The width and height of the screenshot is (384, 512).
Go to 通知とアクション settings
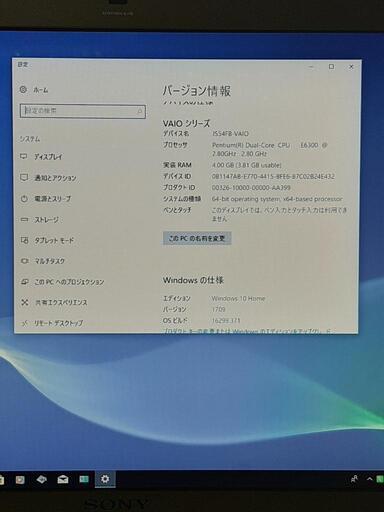tap(55, 178)
